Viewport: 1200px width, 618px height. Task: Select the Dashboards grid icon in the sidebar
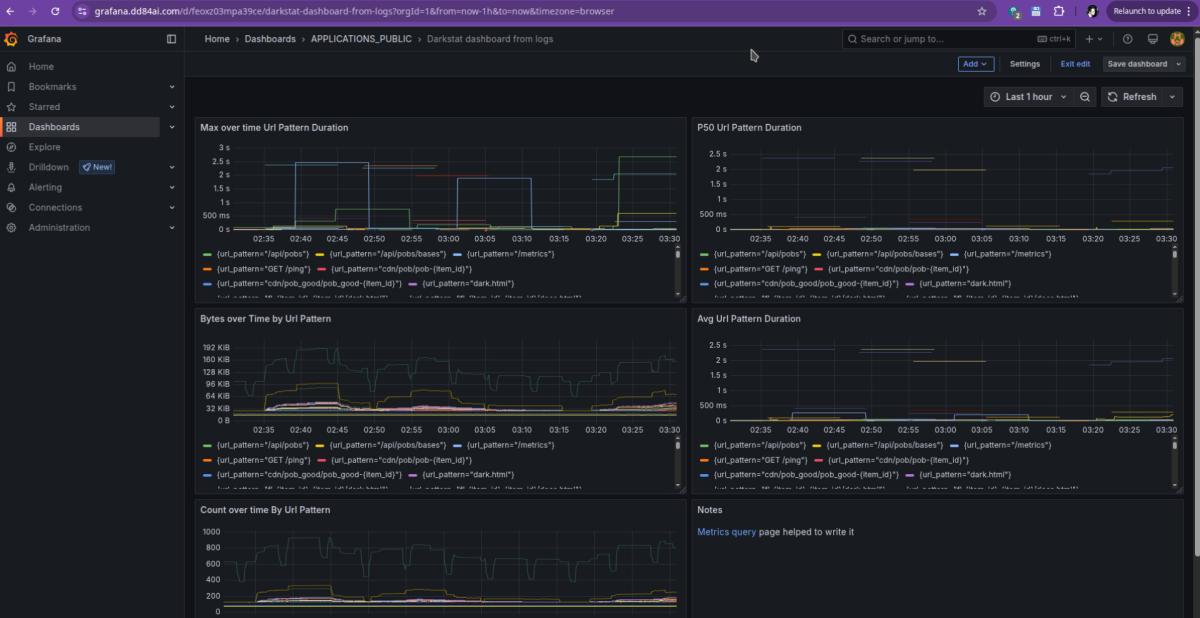(11, 127)
